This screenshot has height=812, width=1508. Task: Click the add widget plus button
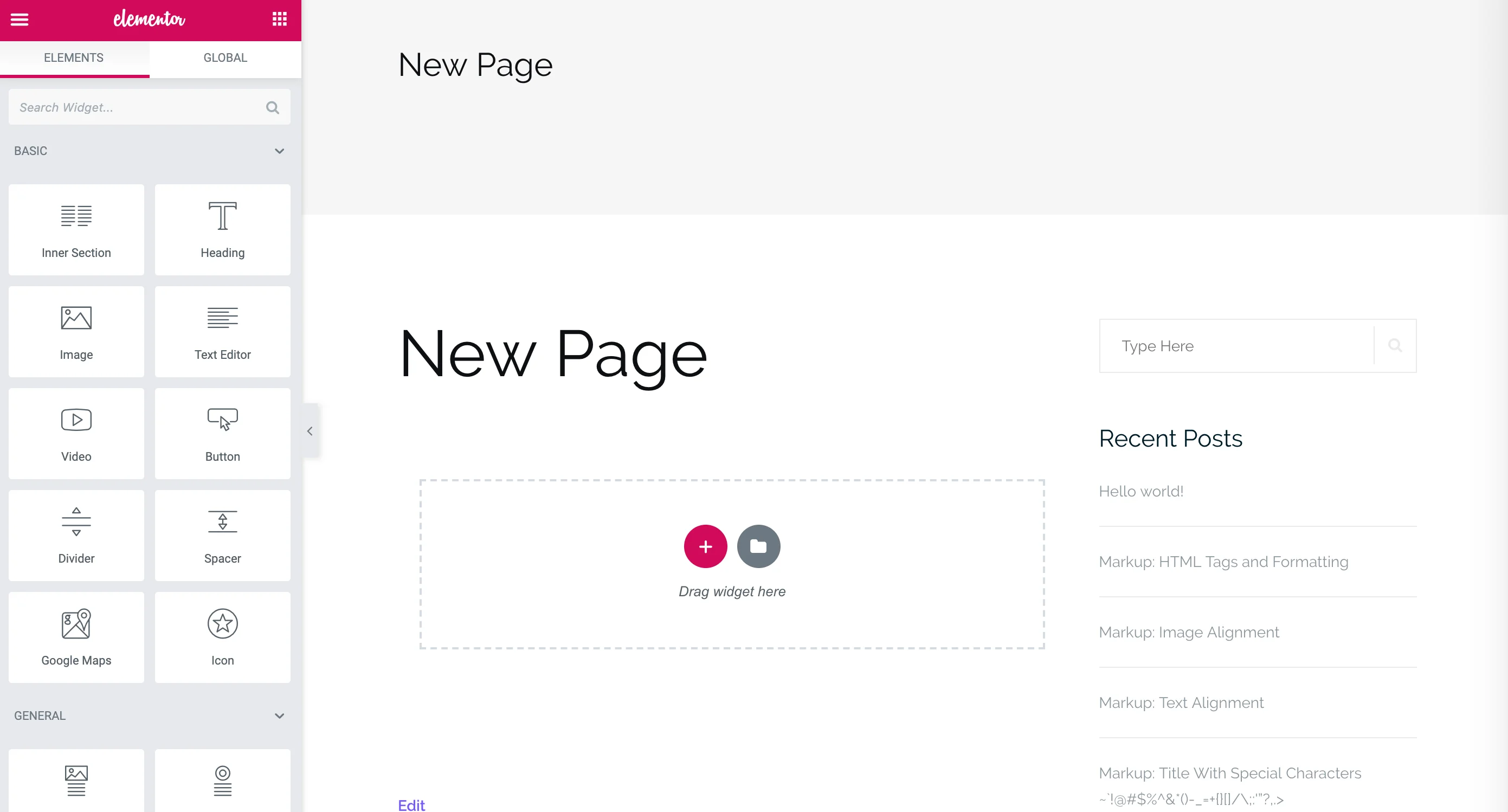pos(705,546)
